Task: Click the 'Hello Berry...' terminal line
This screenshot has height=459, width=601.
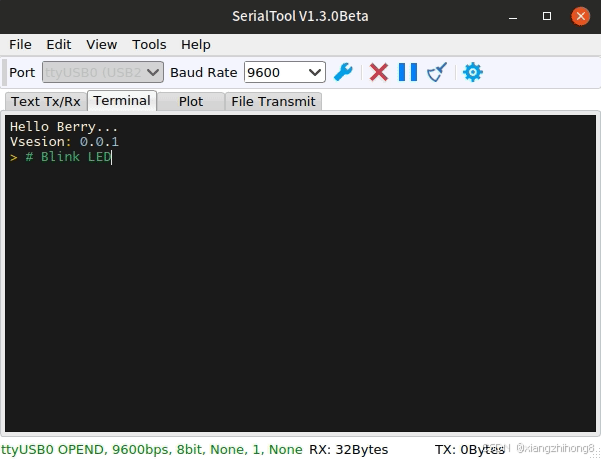Action: [64, 126]
